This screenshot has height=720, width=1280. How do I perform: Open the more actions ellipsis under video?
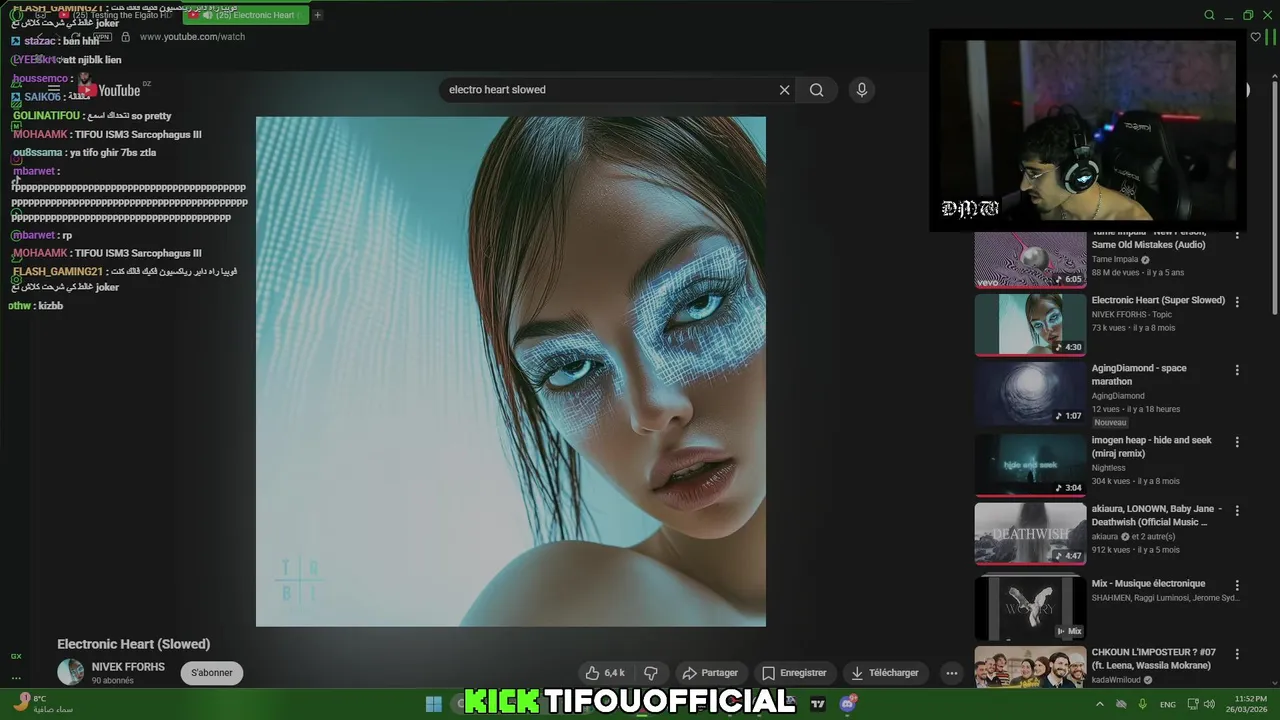coord(952,673)
